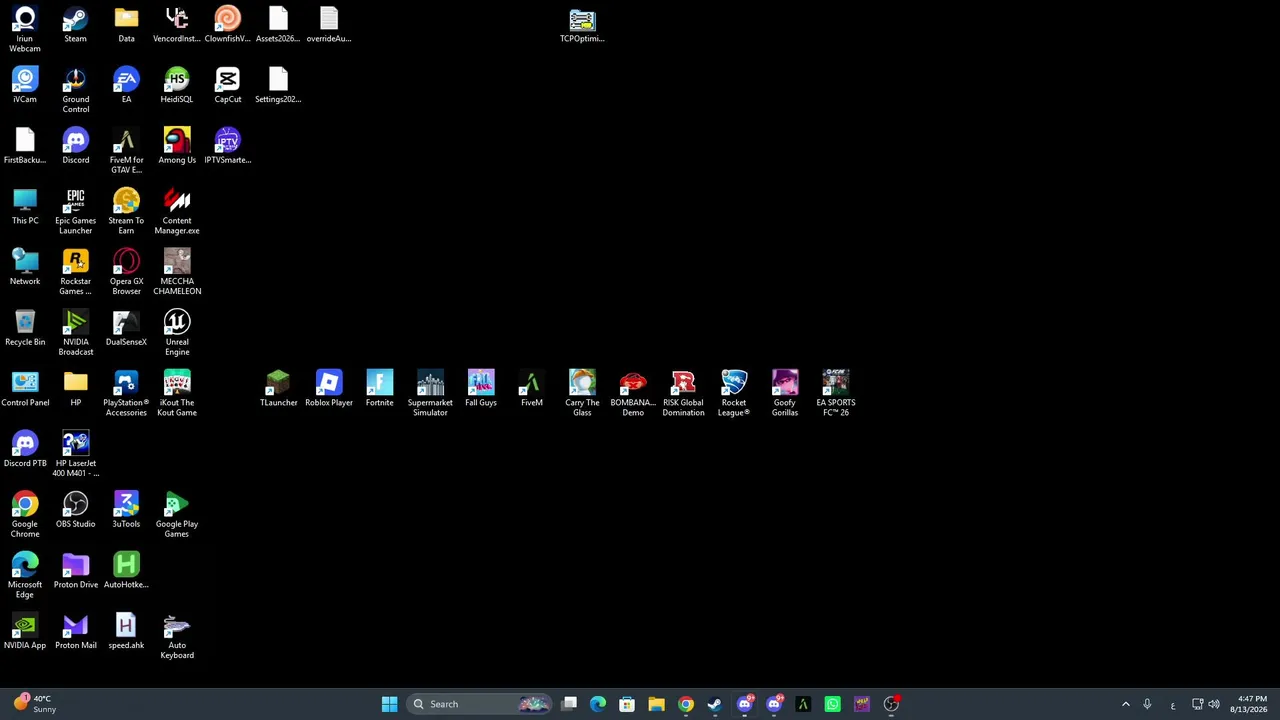Select the EA SPORTS FC 26 icon
The height and width of the screenshot is (720, 1280).
[835, 395]
